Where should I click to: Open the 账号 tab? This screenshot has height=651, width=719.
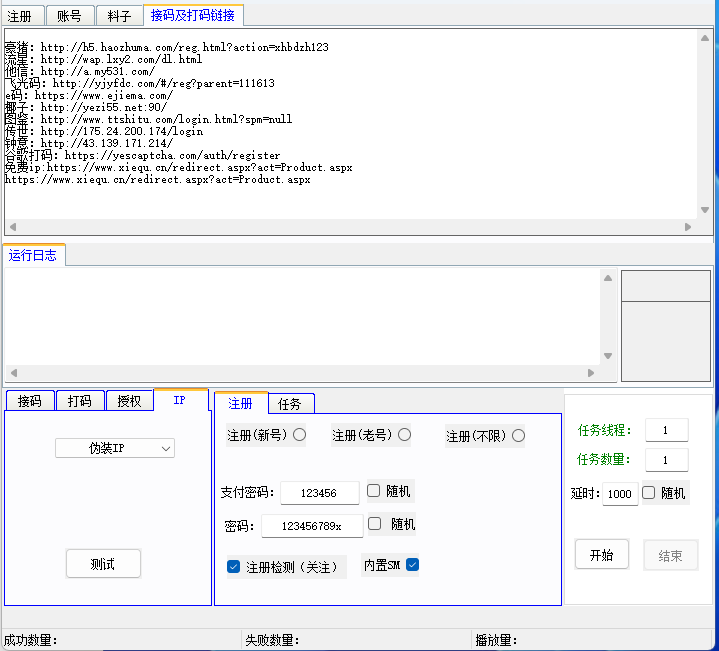pyautogui.click(x=70, y=16)
